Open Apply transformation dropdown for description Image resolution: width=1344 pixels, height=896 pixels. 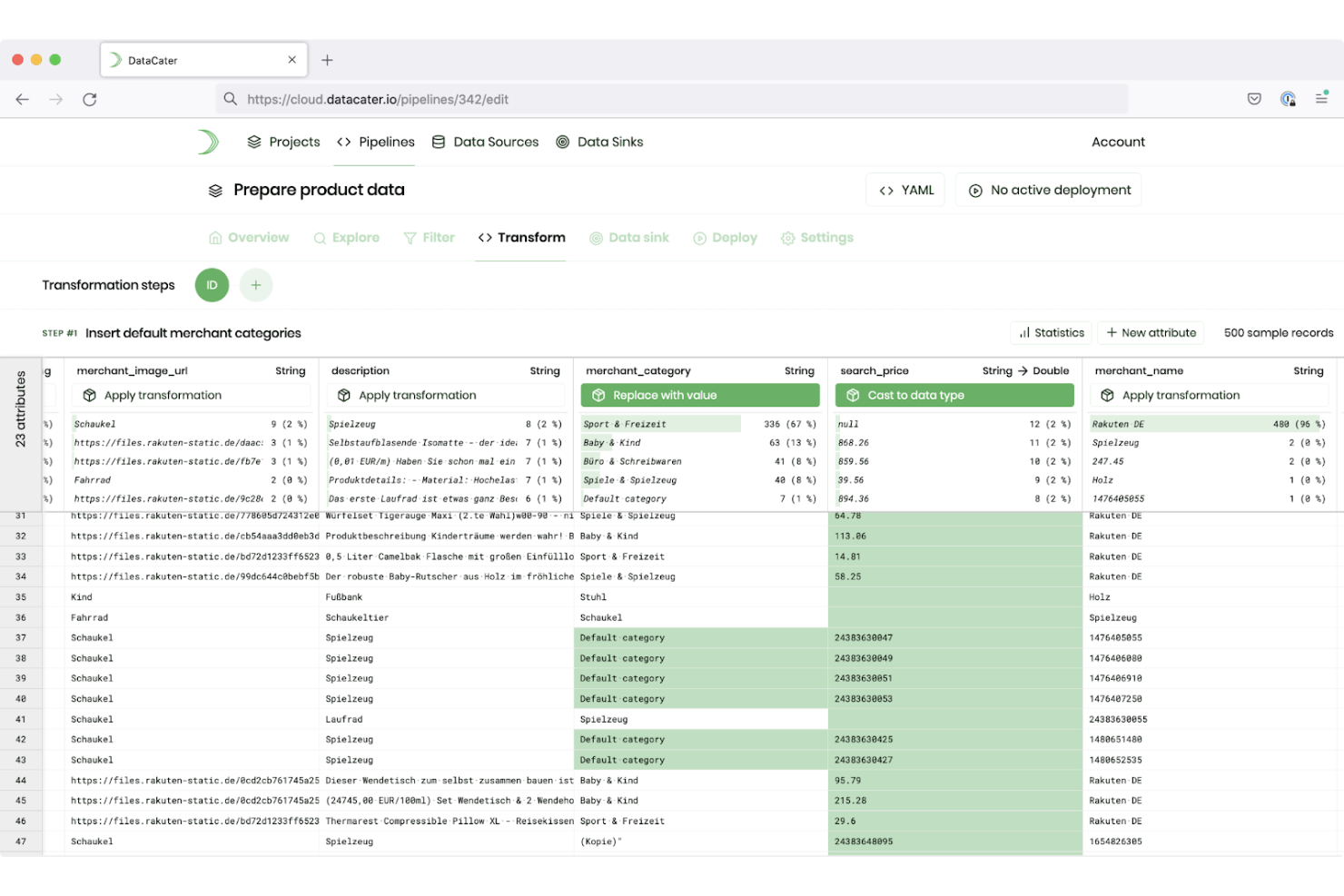(445, 395)
